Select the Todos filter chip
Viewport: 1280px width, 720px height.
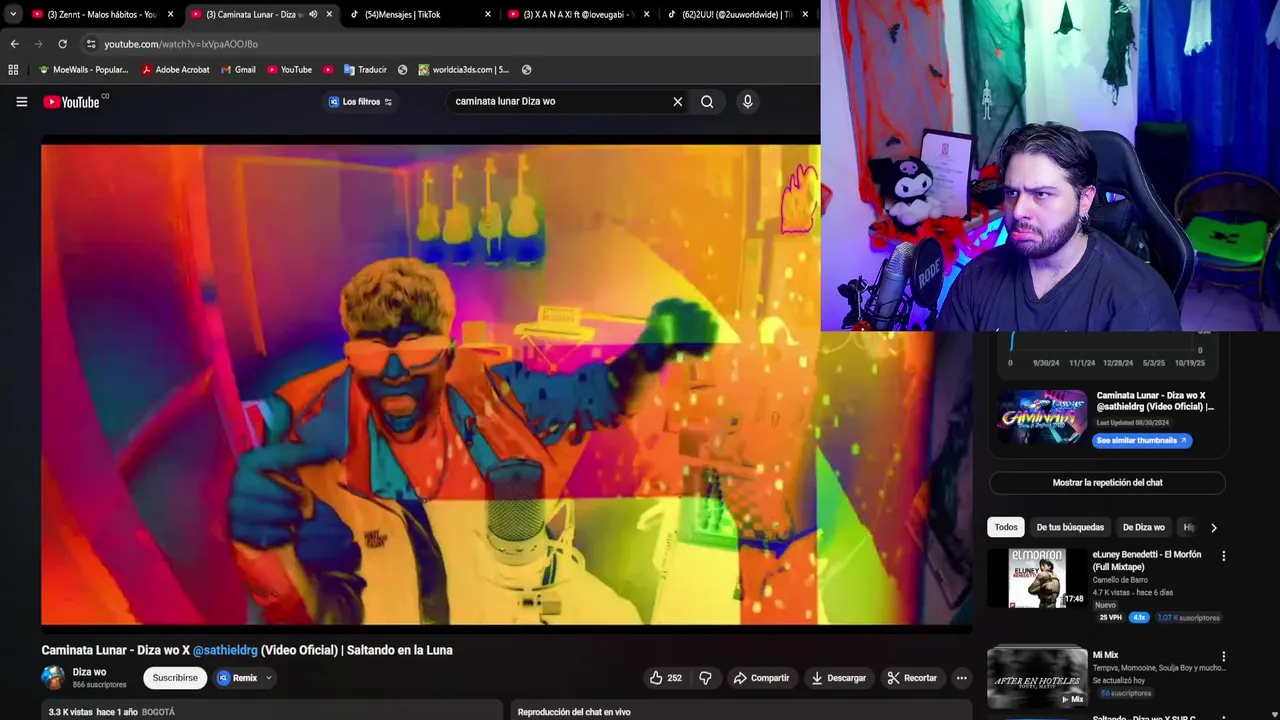[1006, 527]
